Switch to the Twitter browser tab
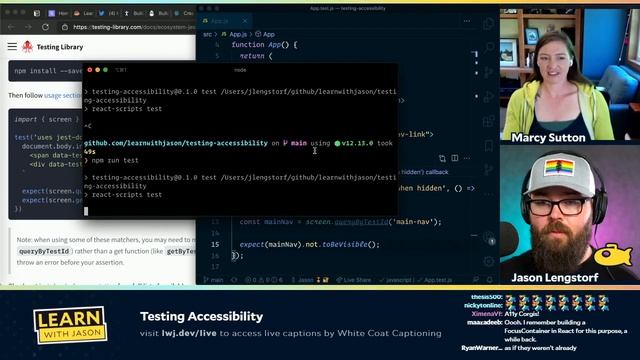640x360 pixels. 108,13
